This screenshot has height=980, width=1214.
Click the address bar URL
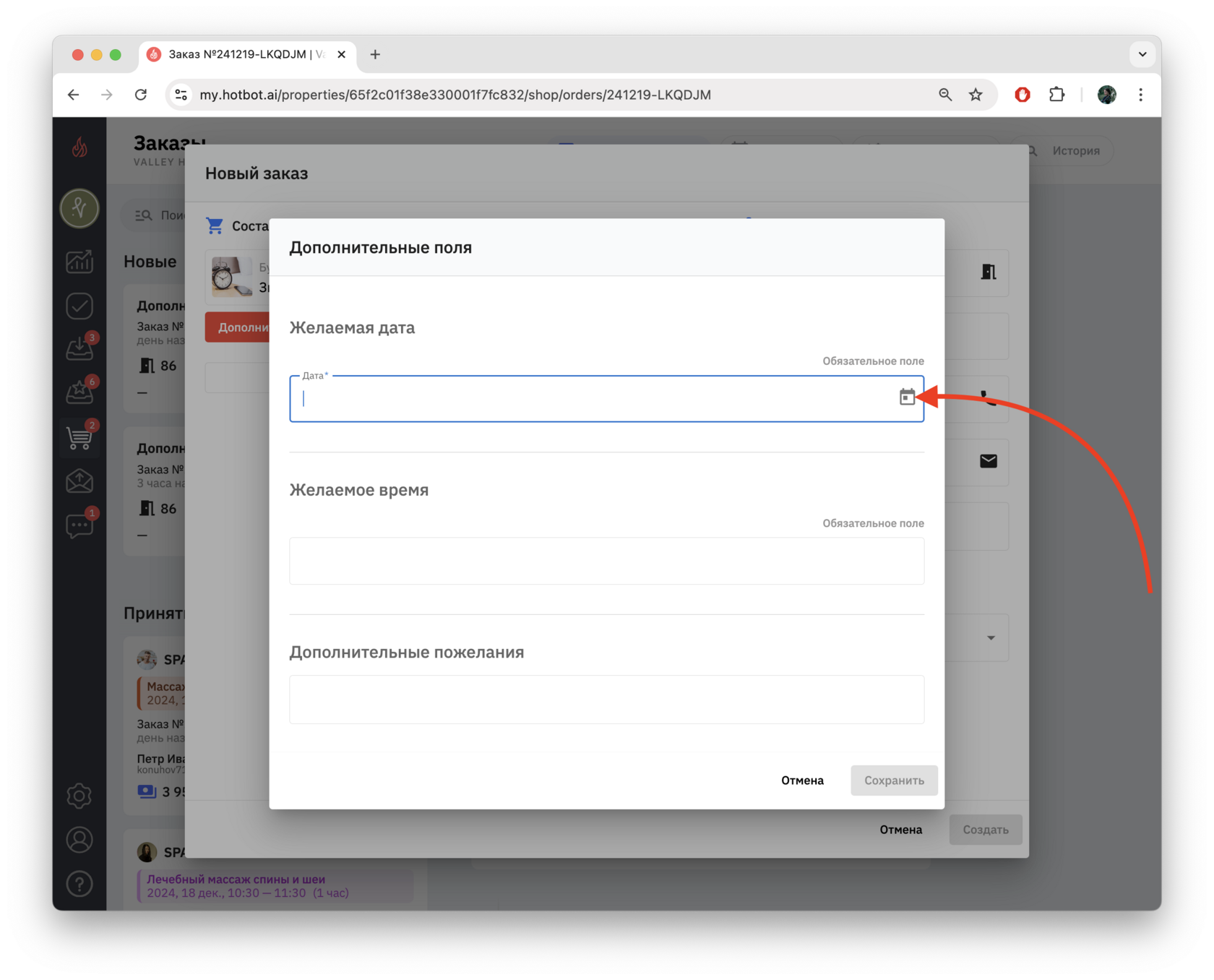455,95
